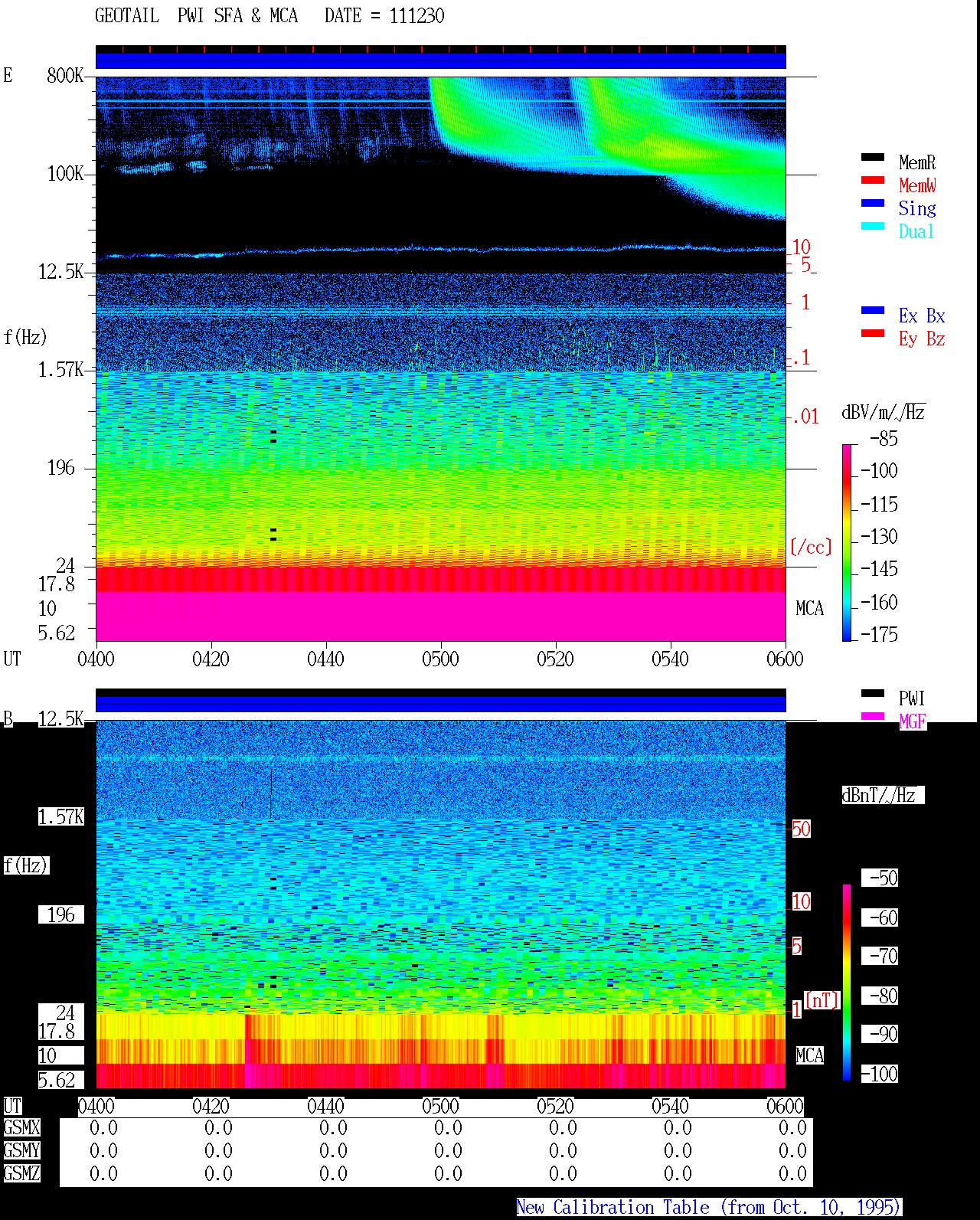
Task: Click the PWI black legend swatch
Action: click(872, 693)
